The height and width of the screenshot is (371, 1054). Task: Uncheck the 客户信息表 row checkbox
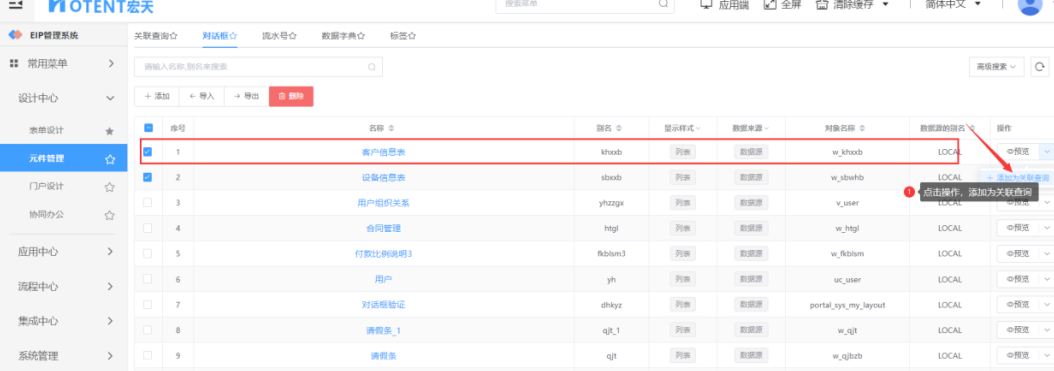click(148, 152)
